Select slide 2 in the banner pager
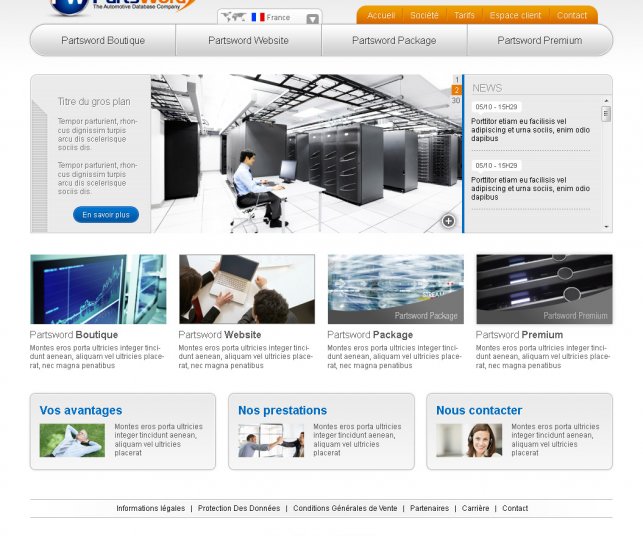The image size is (643, 536). pos(456,90)
